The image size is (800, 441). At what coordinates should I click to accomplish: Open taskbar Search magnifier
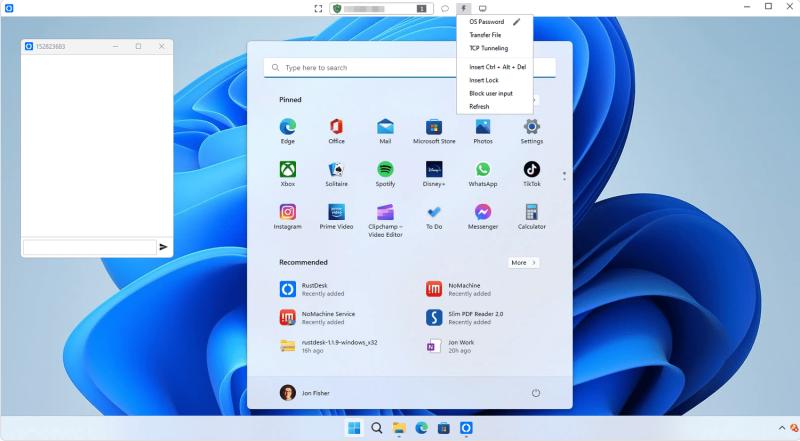377,428
